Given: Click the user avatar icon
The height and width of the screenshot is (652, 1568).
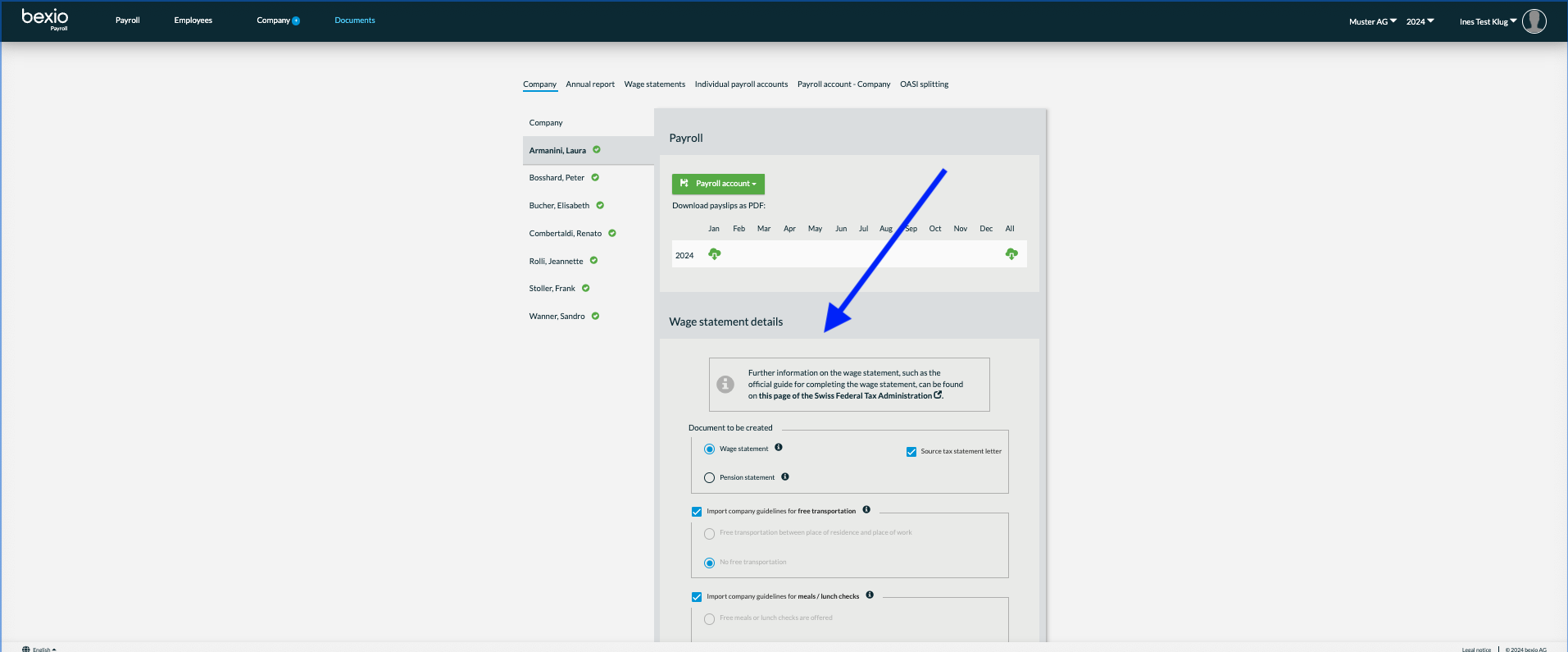Looking at the screenshot, I should 1534,21.
